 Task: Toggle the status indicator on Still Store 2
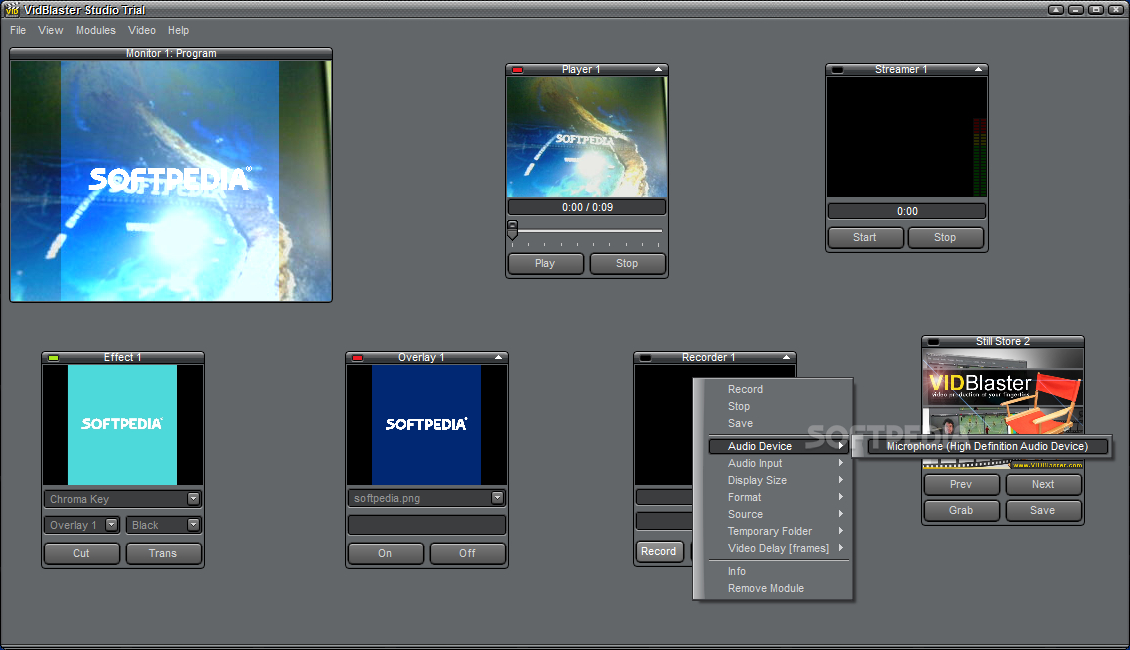point(933,342)
